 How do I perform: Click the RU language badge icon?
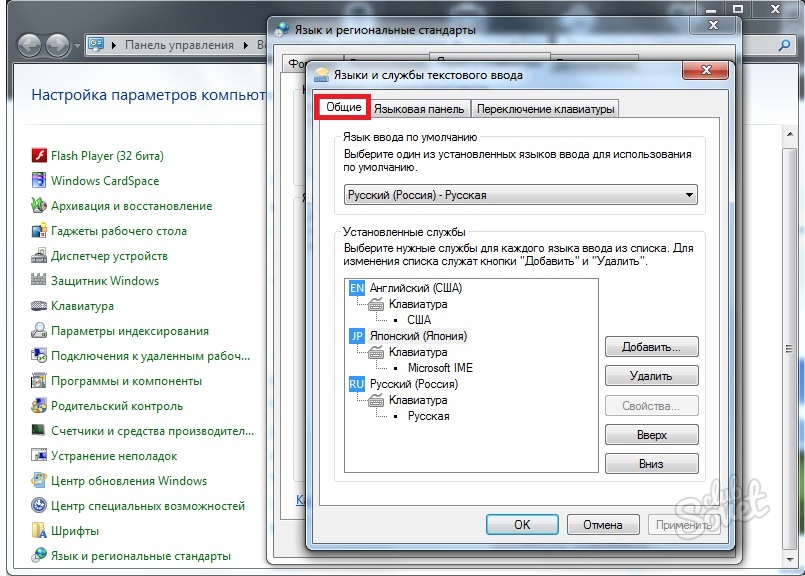357,384
